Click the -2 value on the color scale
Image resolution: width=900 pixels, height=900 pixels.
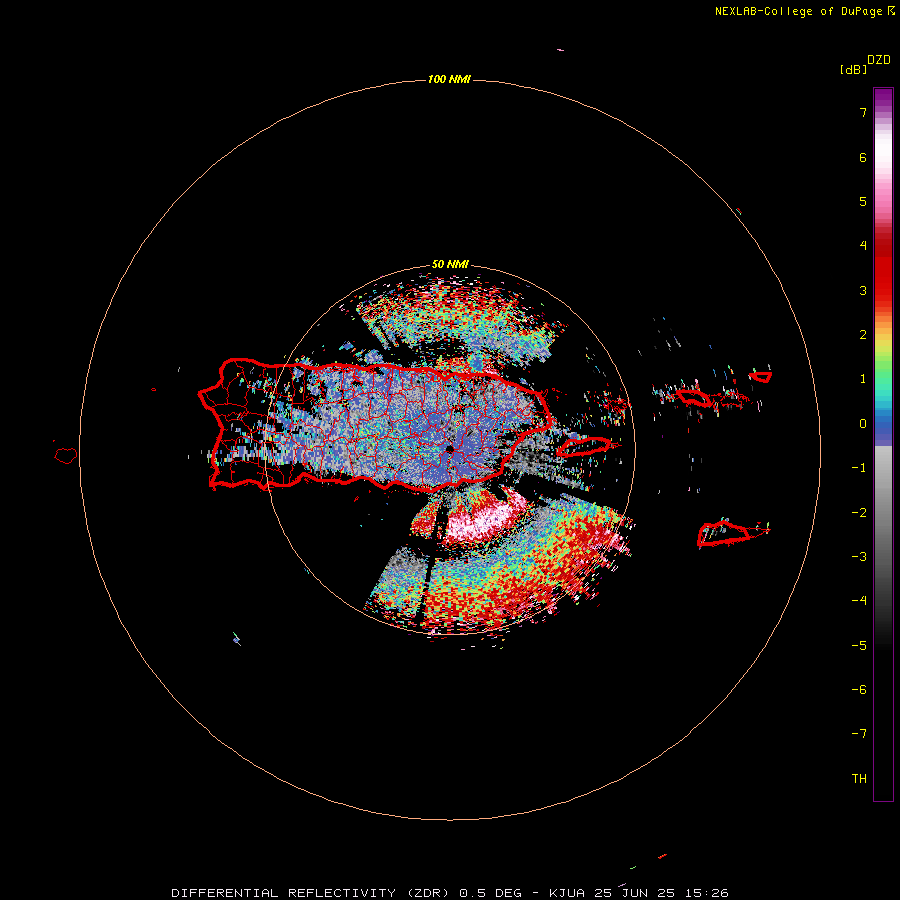point(859,513)
